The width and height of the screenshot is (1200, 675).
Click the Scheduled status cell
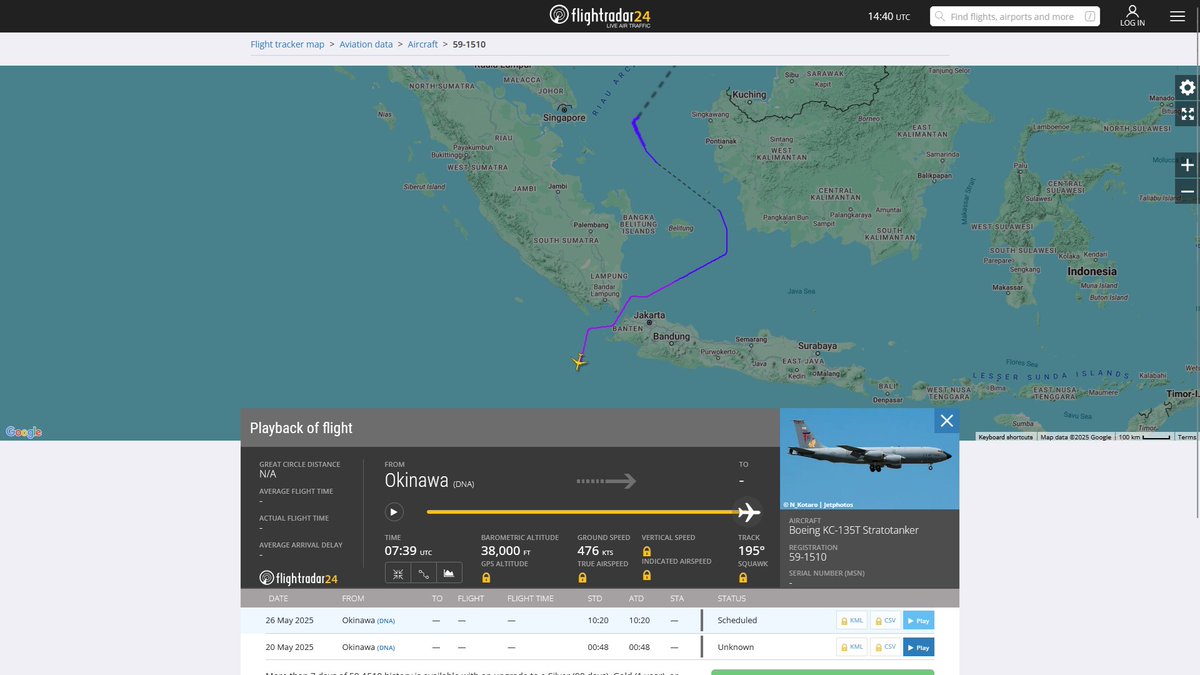click(x=737, y=621)
